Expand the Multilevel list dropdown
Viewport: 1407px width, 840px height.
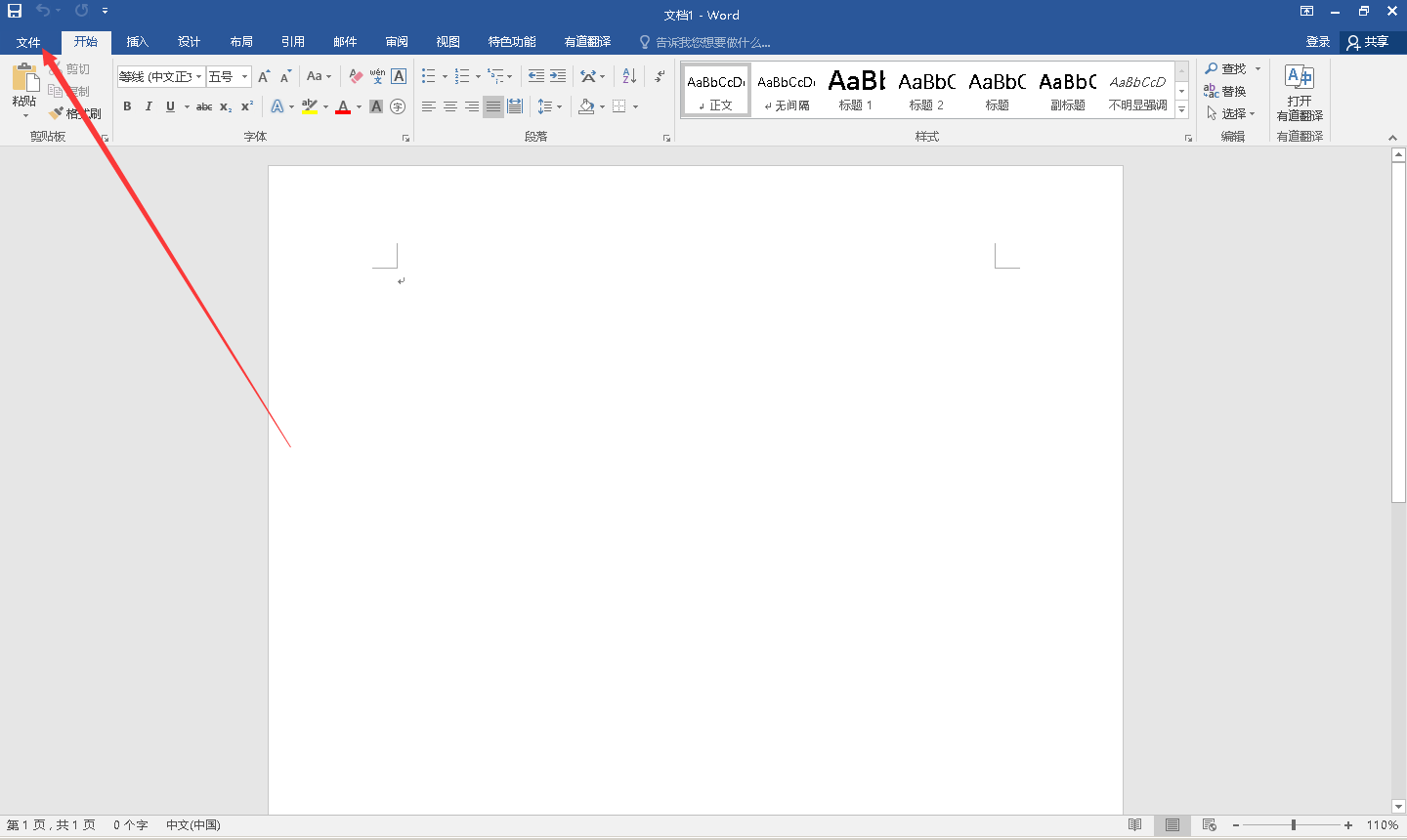click(x=509, y=76)
